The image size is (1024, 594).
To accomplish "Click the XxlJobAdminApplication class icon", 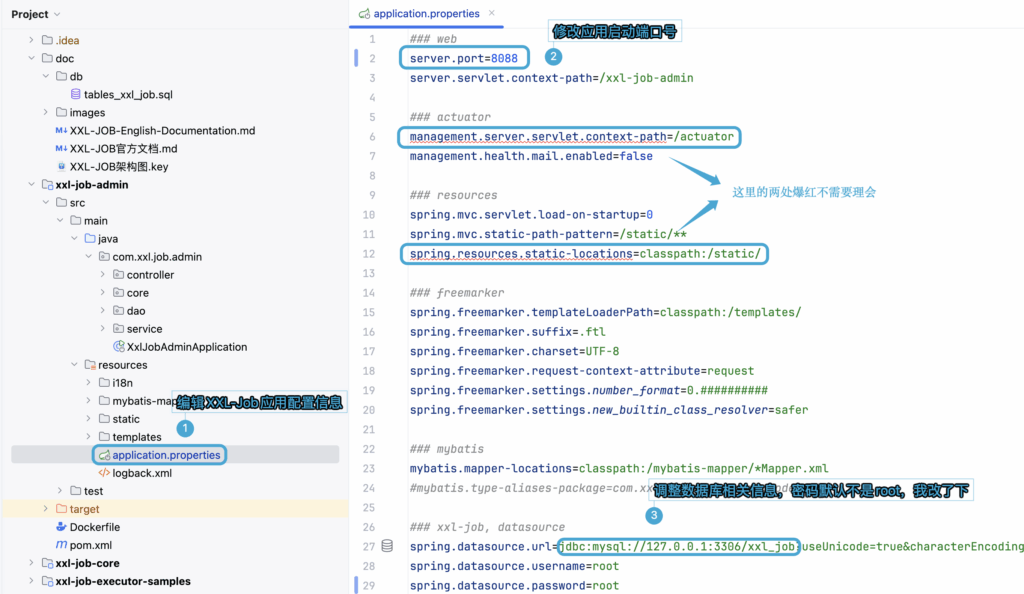I will point(118,347).
